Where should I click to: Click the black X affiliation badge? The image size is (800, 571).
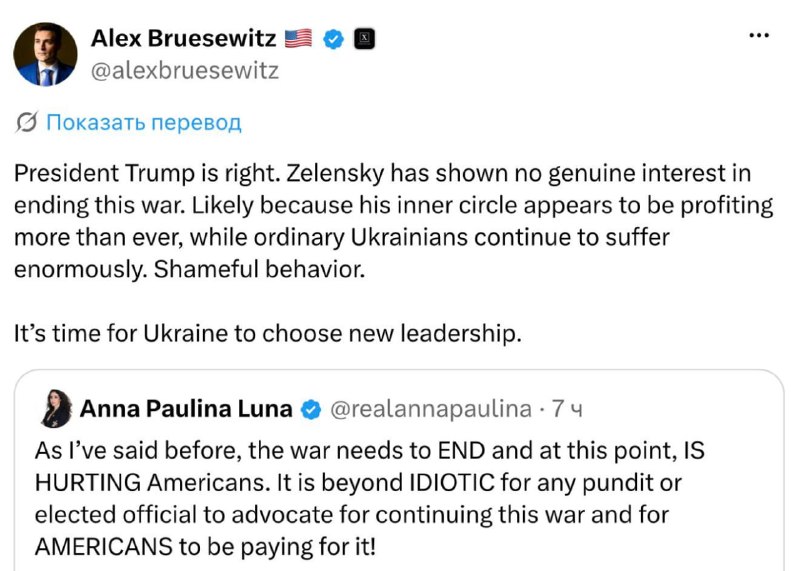point(364,39)
